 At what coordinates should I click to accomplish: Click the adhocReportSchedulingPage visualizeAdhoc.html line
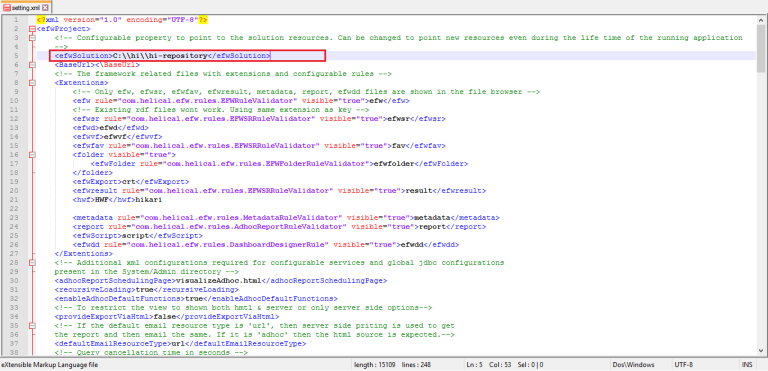tap(221, 281)
